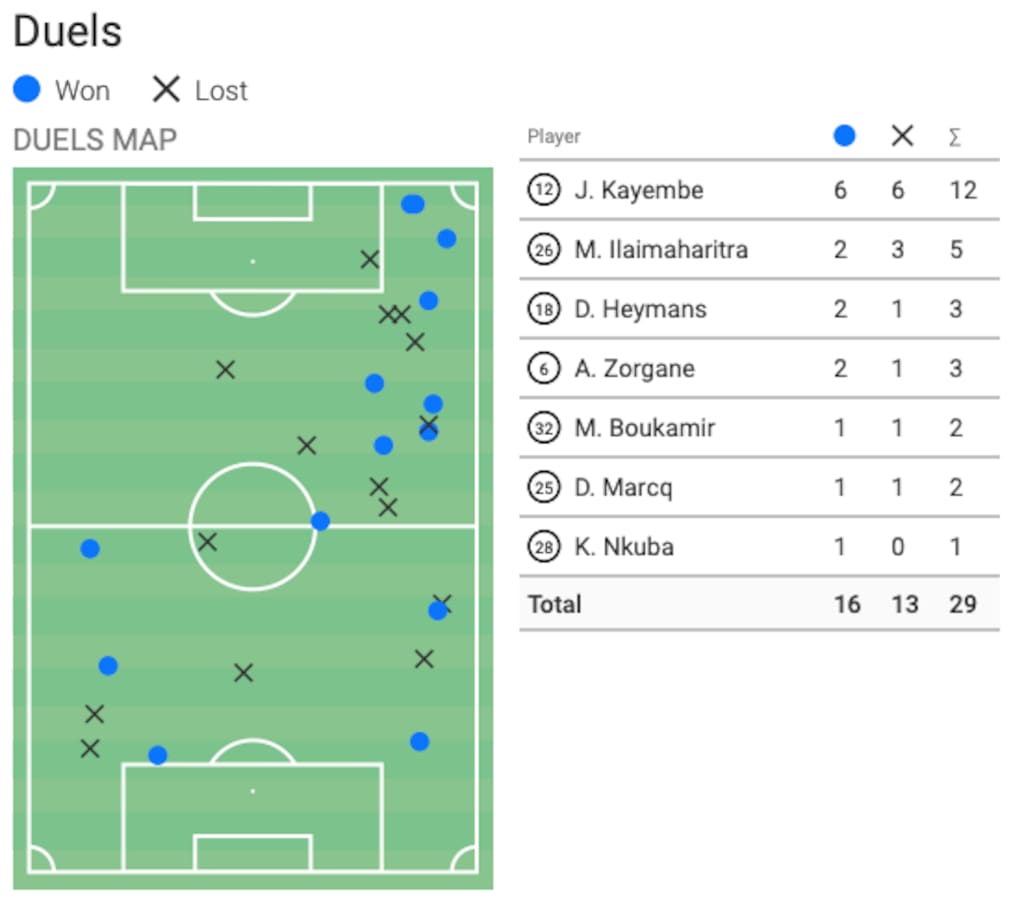Click the X lost-duels column header icon
This screenshot has height=901, width=1024.
tap(902, 136)
